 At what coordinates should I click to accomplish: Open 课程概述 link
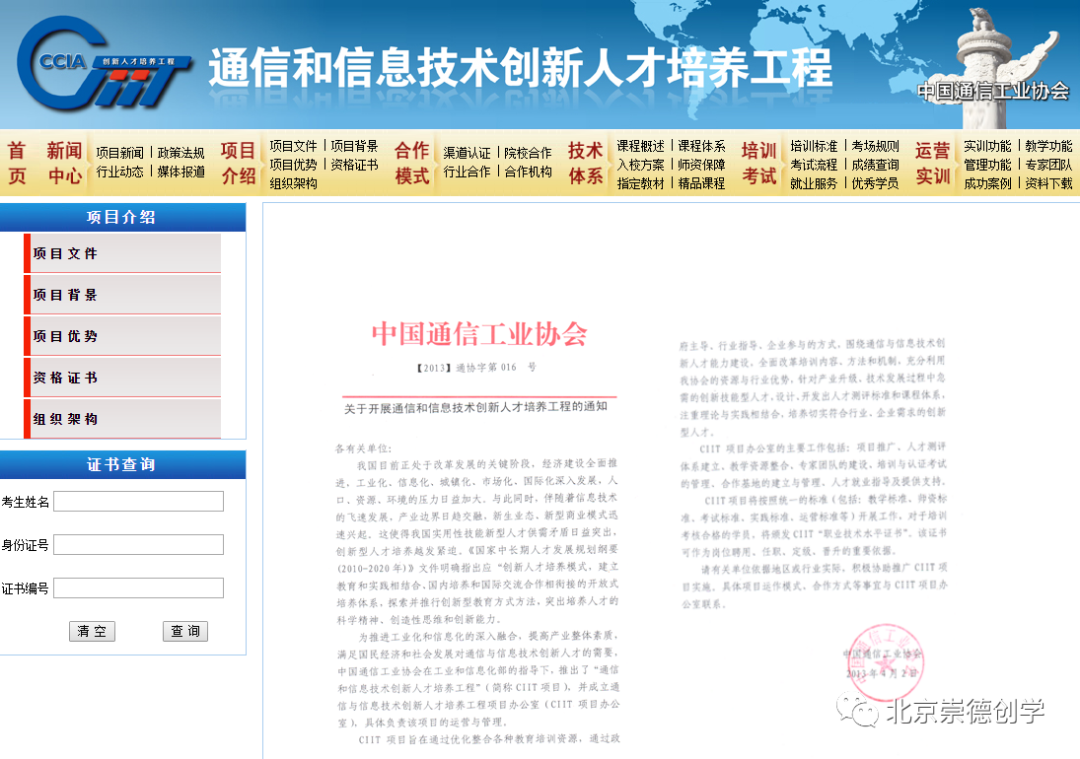click(641, 146)
